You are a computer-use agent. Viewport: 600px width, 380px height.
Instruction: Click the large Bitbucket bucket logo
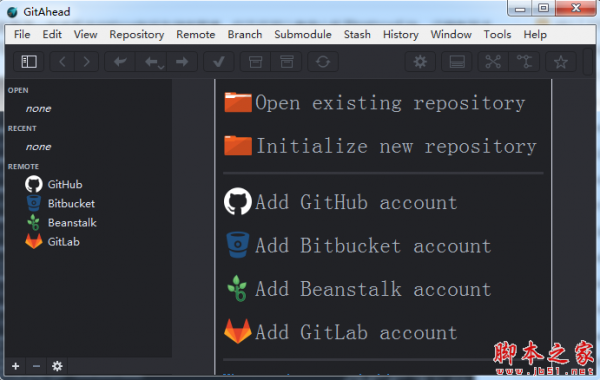pos(238,245)
